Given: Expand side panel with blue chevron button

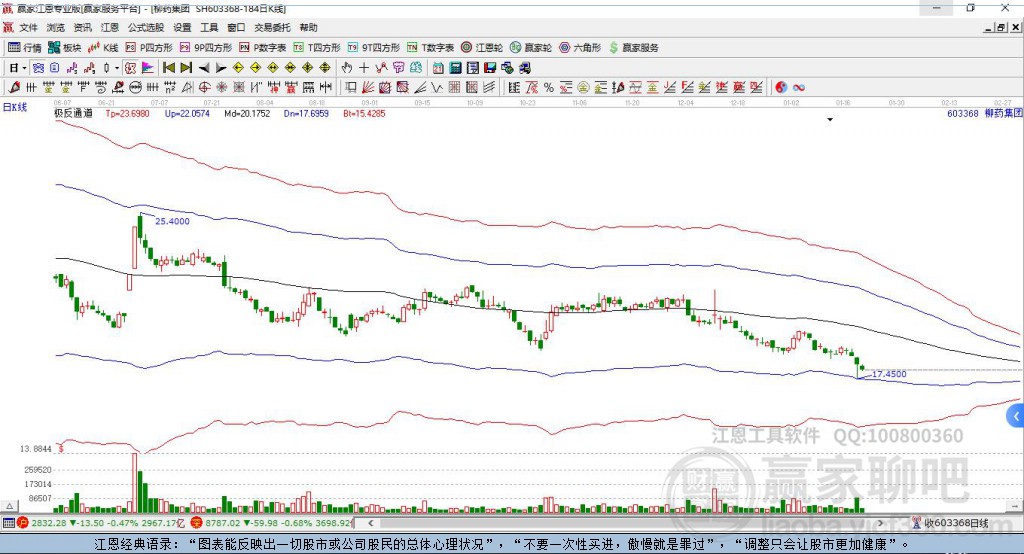Looking at the screenshot, I should [1016, 416].
